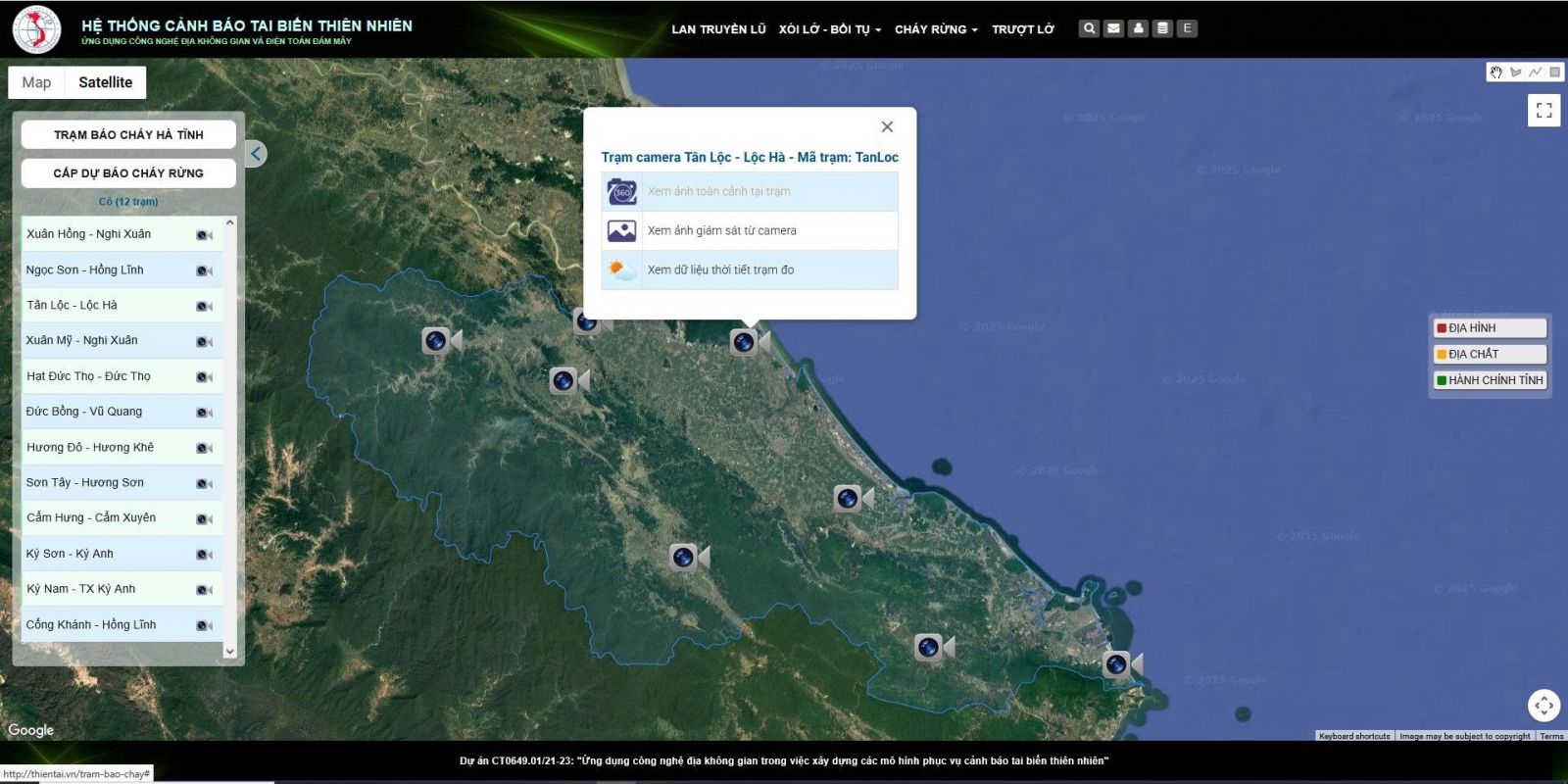Image resolution: width=1568 pixels, height=784 pixels.
Task: Click the station list scroll-down arrow
Action: coord(230,651)
